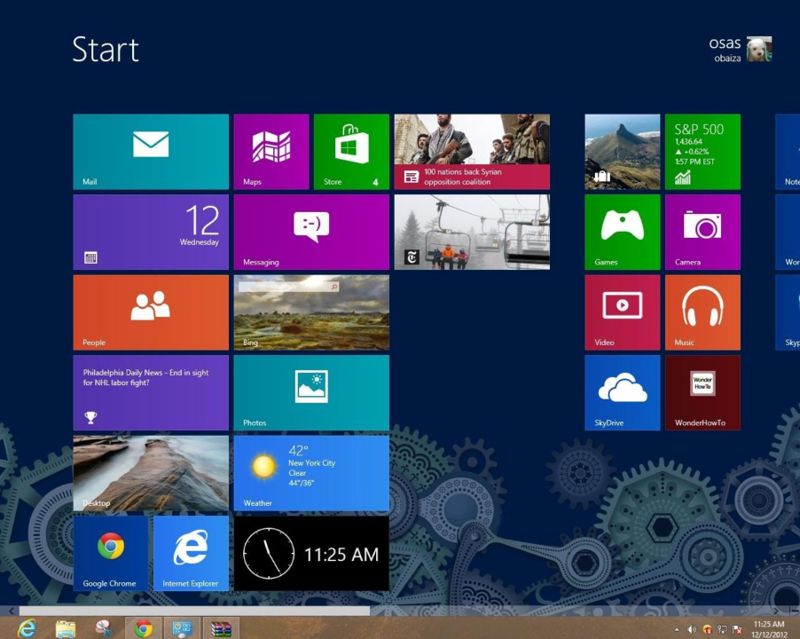Viewport: 800px width, 639px height.
Task: Open the Windows Store tile
Action: 351,150
